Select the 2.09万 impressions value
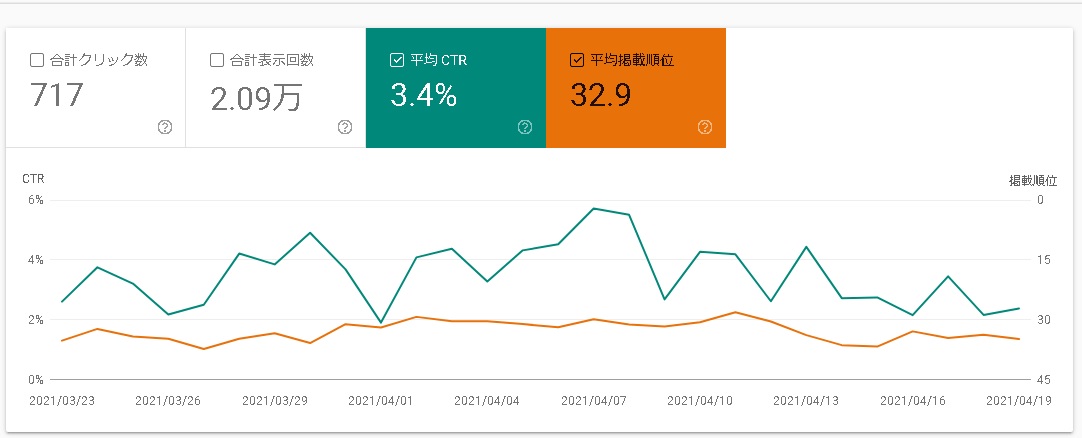Viewport: 1082px width, 438px height. point(256,97)
